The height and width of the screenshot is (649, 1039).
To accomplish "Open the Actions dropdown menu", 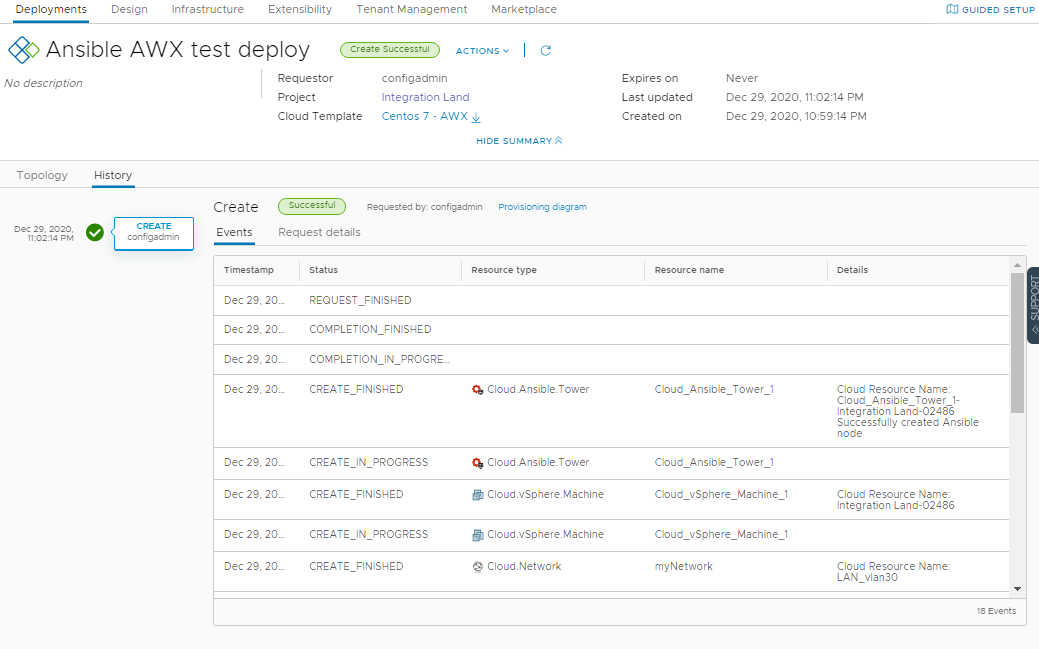I will 482,51.
